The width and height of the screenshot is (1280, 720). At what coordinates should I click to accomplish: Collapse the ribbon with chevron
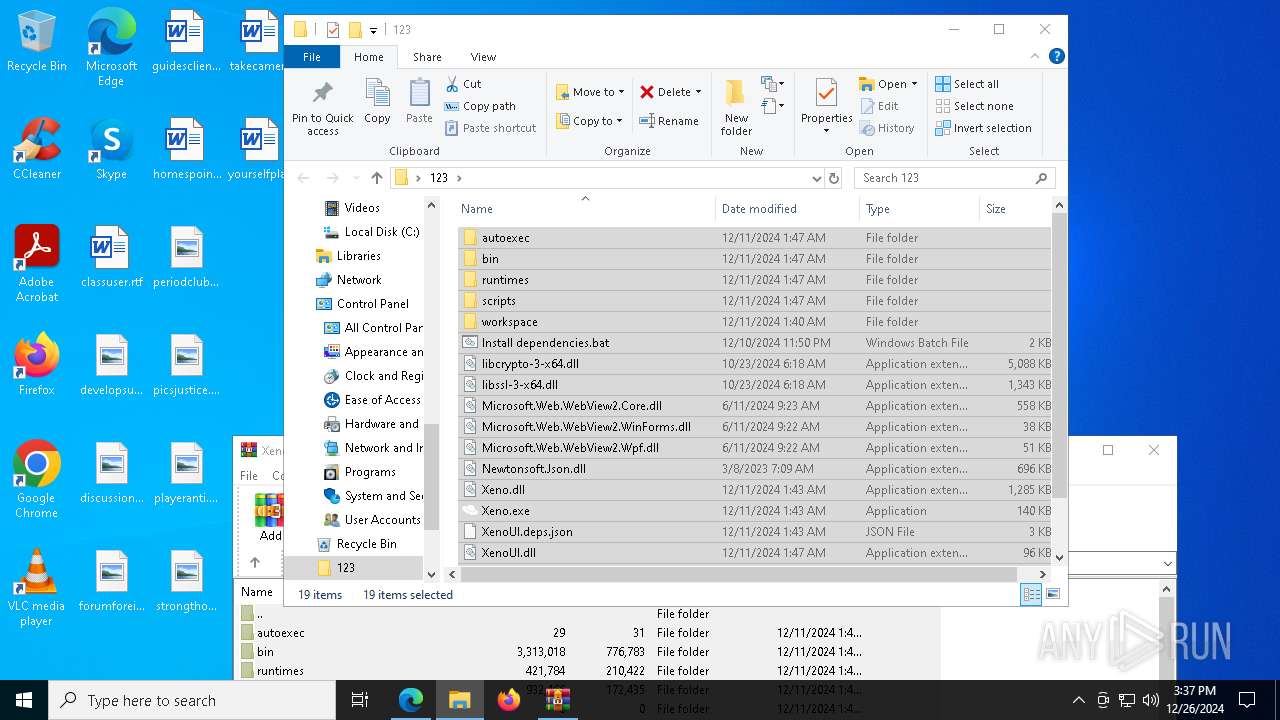click(1036, 56)
